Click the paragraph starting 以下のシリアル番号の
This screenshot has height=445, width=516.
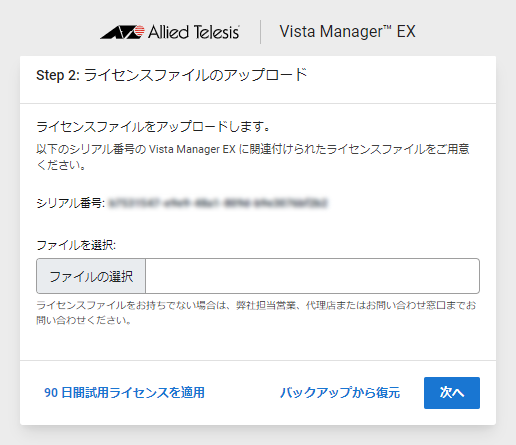point(253,157)
